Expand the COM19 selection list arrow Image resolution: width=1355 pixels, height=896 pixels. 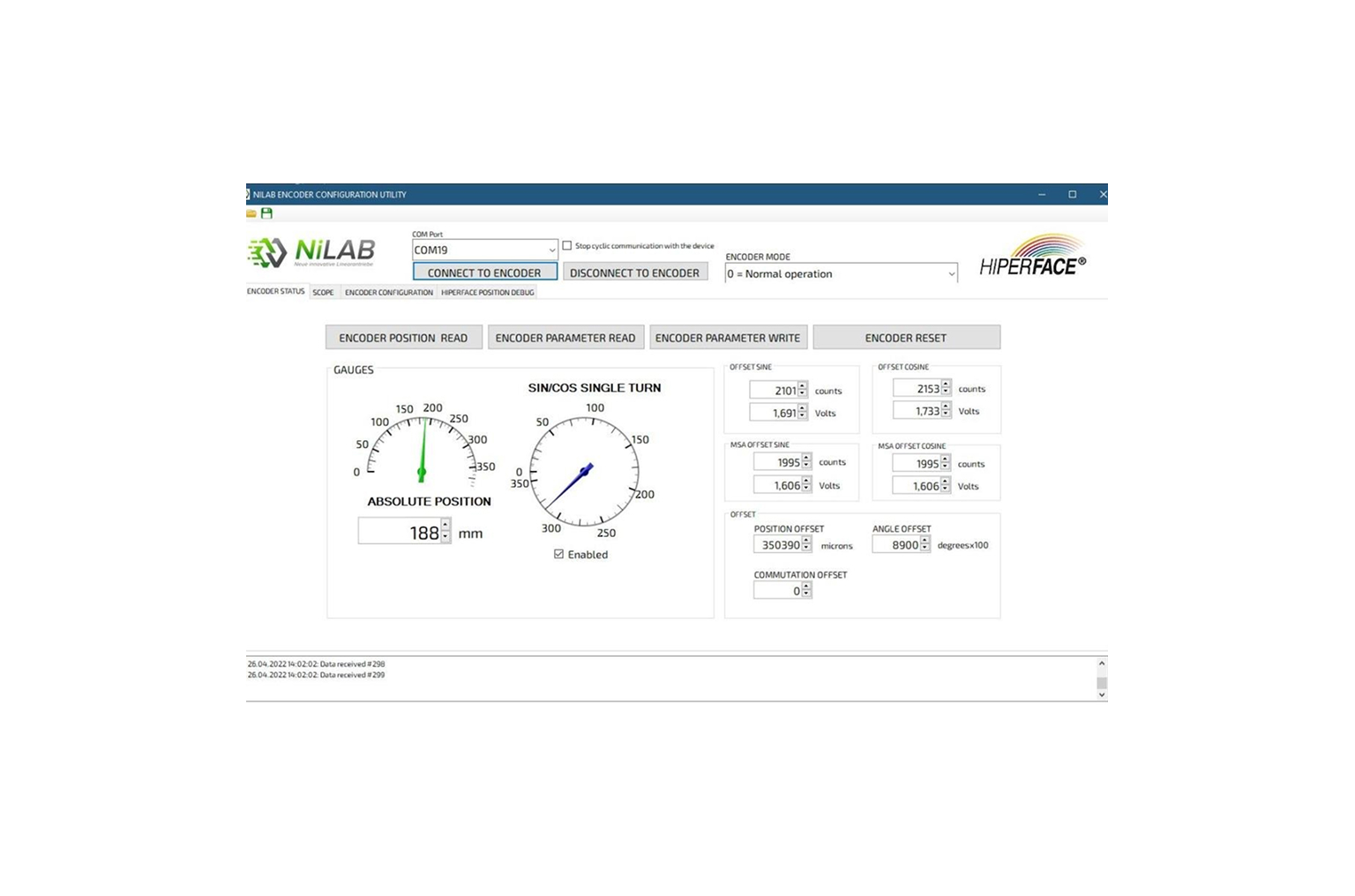[550, 250]
